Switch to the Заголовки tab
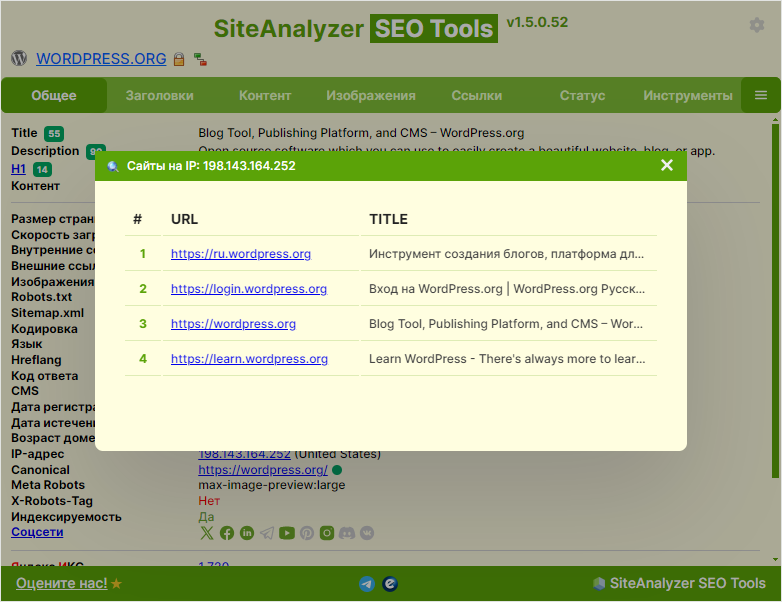Viewport: 782px width, 602px height. (160, 95)
